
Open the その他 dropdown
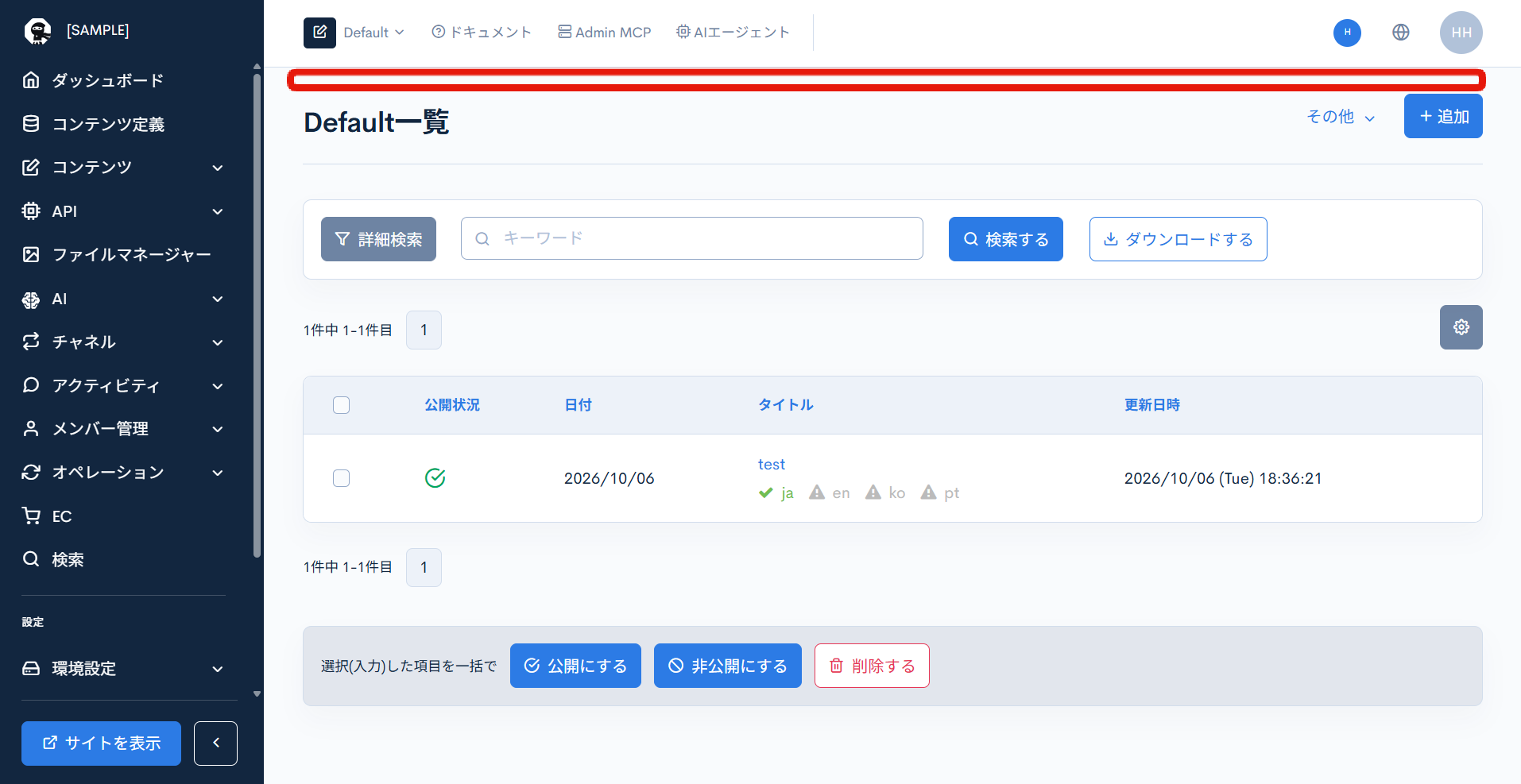[1341, 117]
